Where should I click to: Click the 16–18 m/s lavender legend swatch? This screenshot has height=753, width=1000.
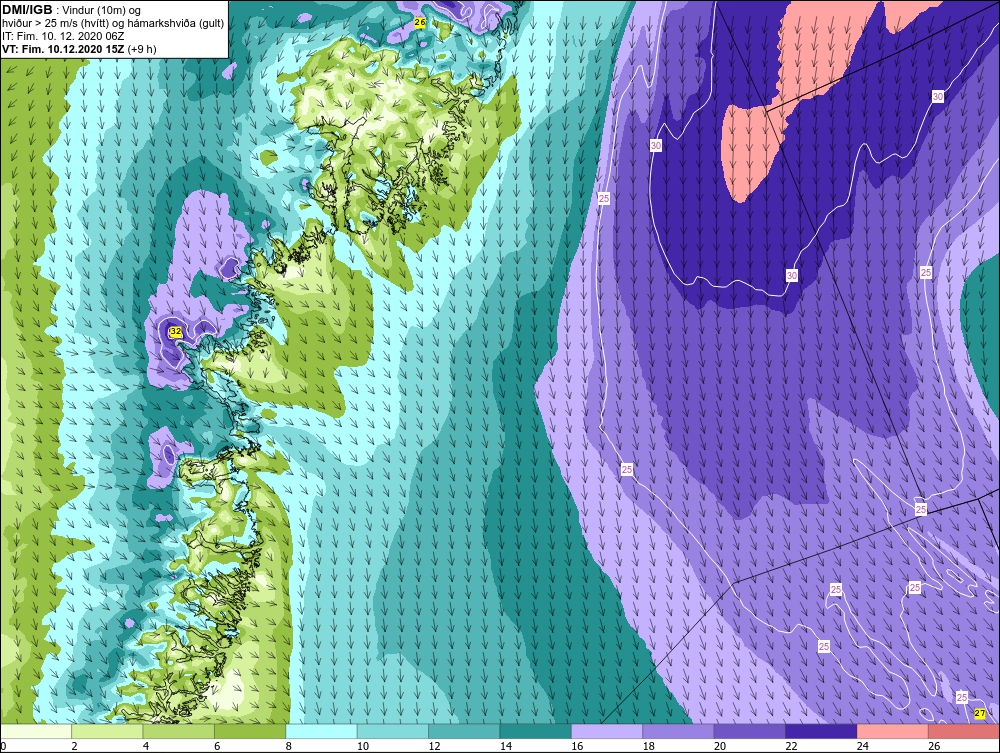[607, 731]
